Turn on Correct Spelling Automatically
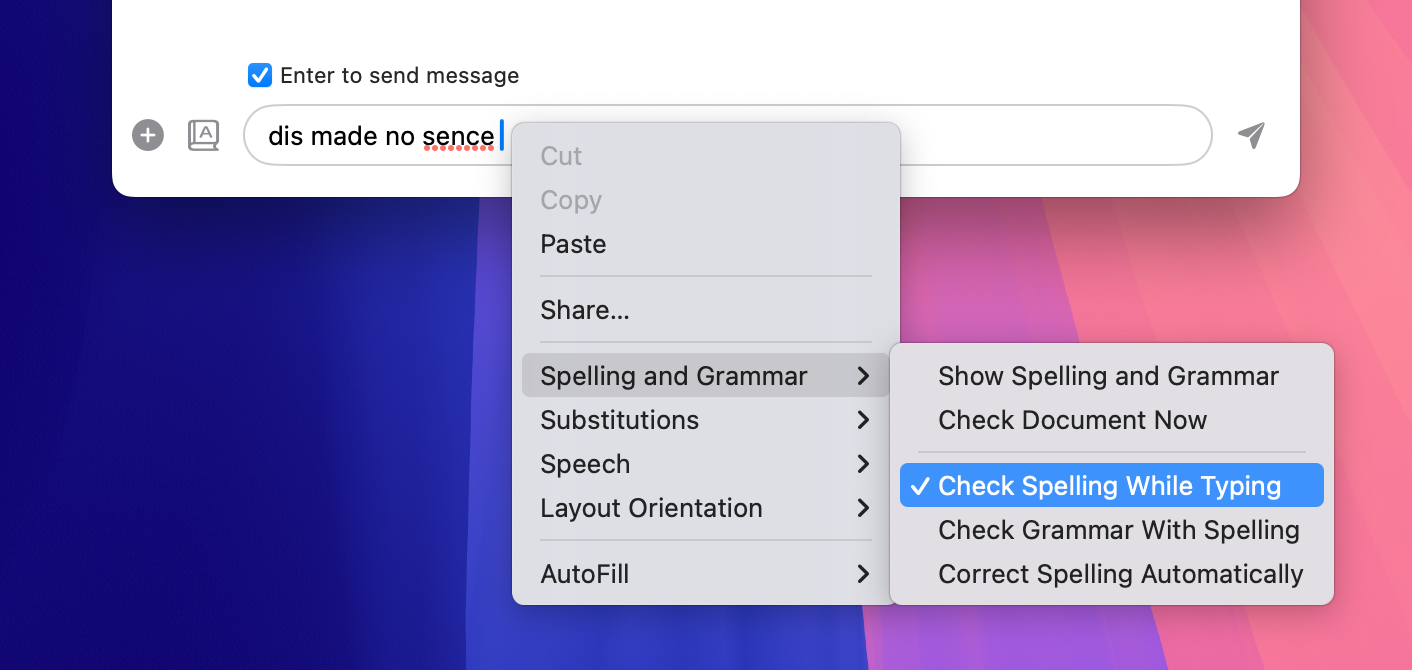The height and width of the screenshot is (670, 1412). click(x=1120, y=574)
